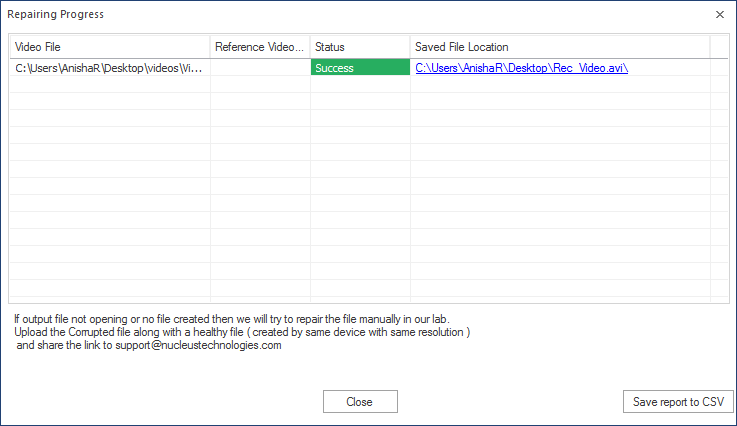This screenshot has width=737, height=426.
Task: Click the Repairing Progress title bar
Action: tap(357, 15)
